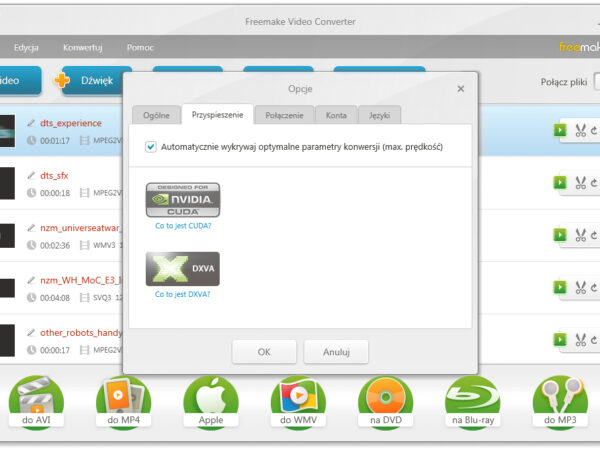Viewport: 600px width, 450px height.
Task: Open the "Co to jest CUDA?" link
Action: pos(183,226)
